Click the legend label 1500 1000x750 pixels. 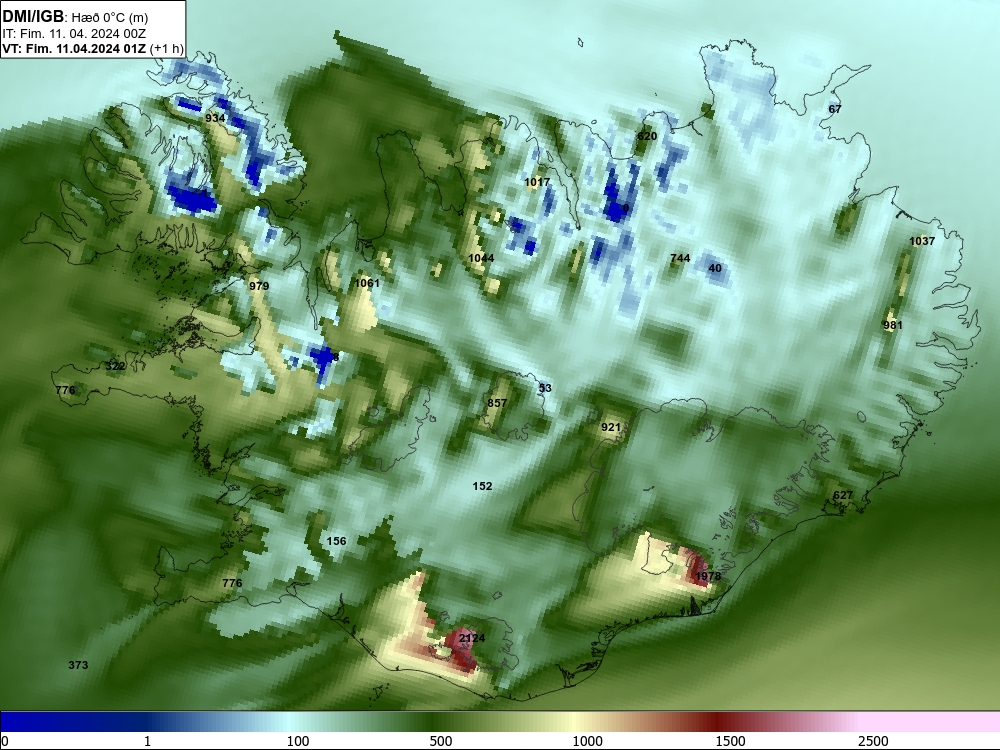[730, 741]
